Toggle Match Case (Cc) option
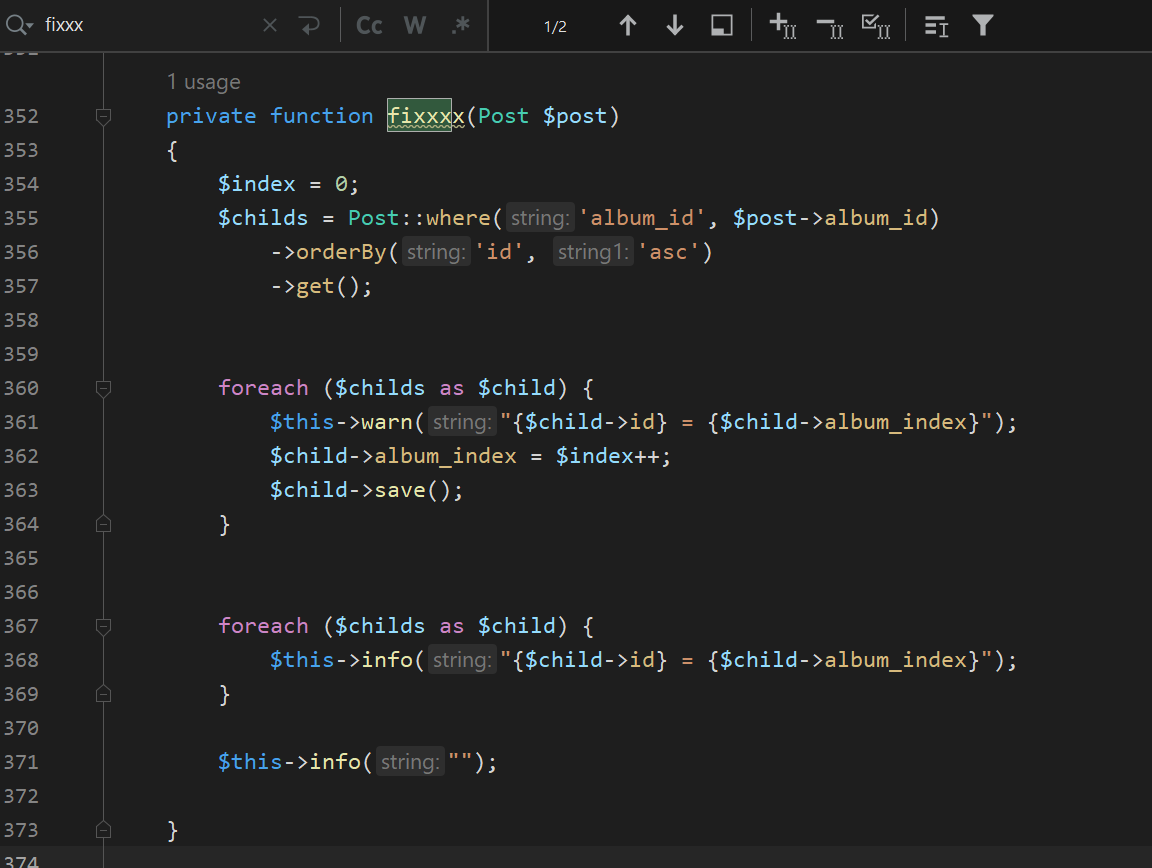This screenshot has height=868, width=1152. tap(369, 26)
